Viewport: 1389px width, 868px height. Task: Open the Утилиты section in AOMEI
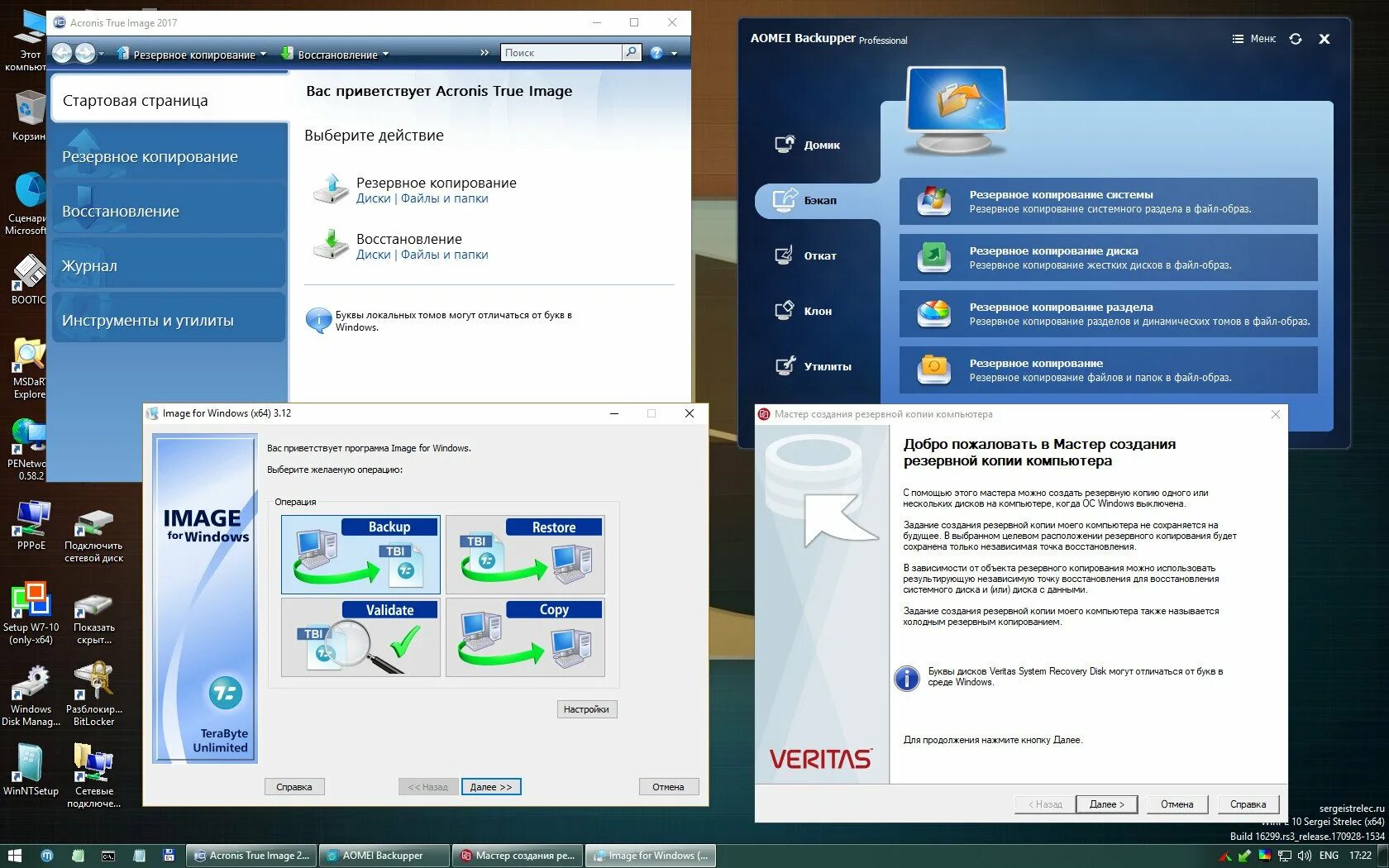click(x=814, y=366)
